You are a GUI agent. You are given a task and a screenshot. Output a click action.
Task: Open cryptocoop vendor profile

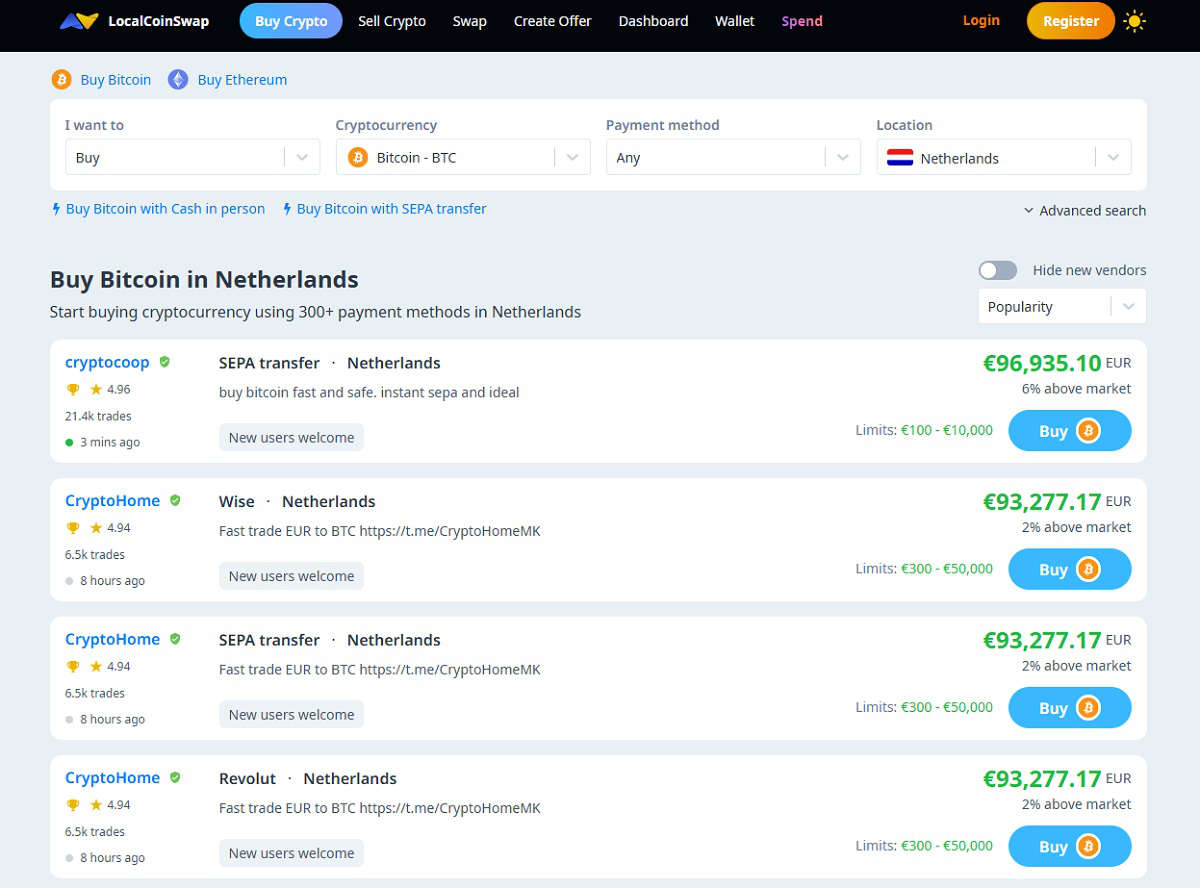(x=107, y=362)
